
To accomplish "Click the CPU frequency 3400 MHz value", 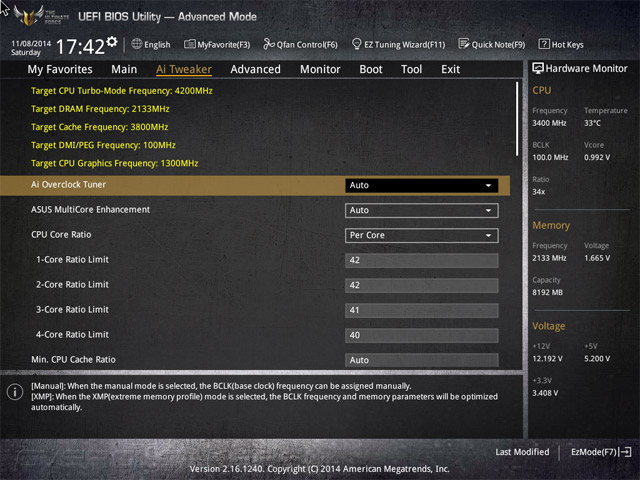I will [549, 123].
